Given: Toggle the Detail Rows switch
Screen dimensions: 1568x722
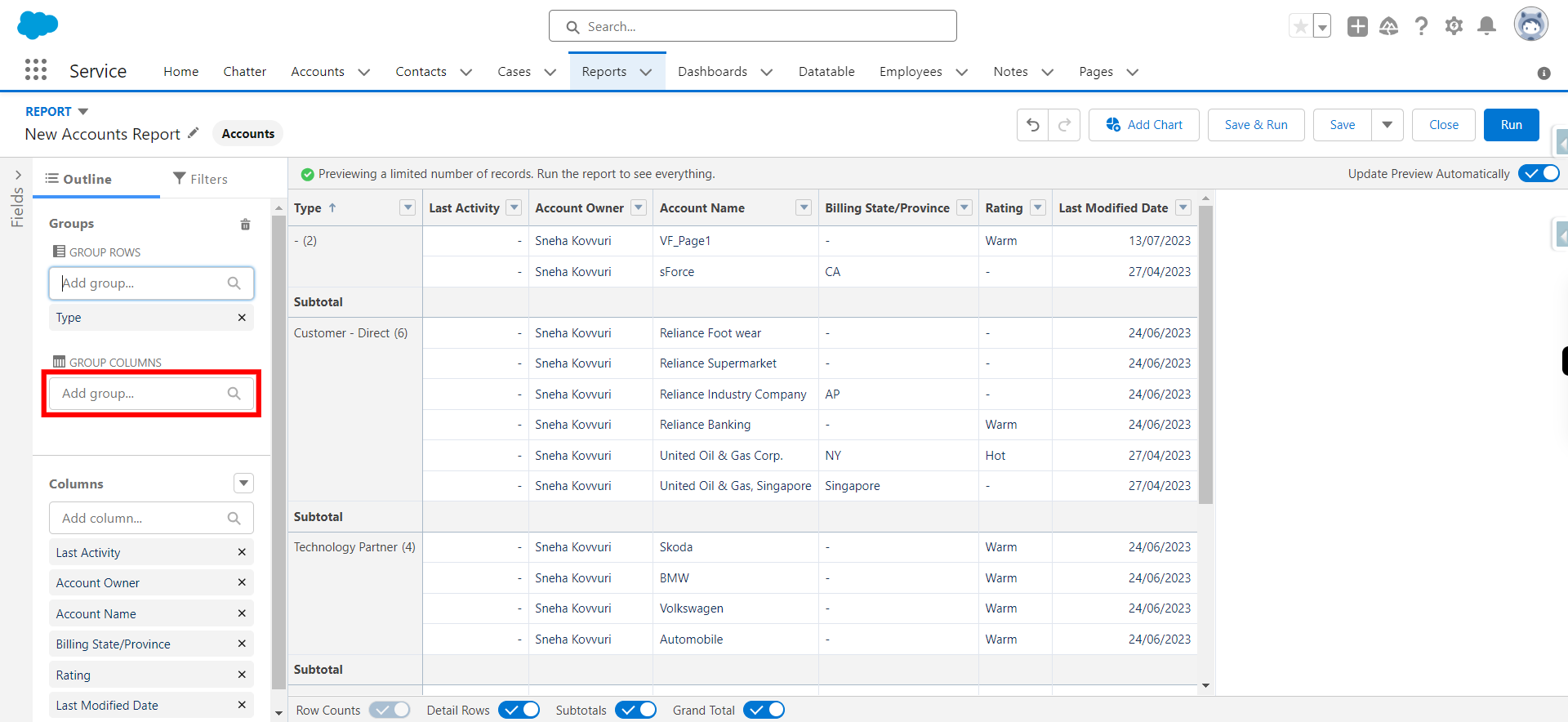Looking at the screenshot, I should (519, 710).
